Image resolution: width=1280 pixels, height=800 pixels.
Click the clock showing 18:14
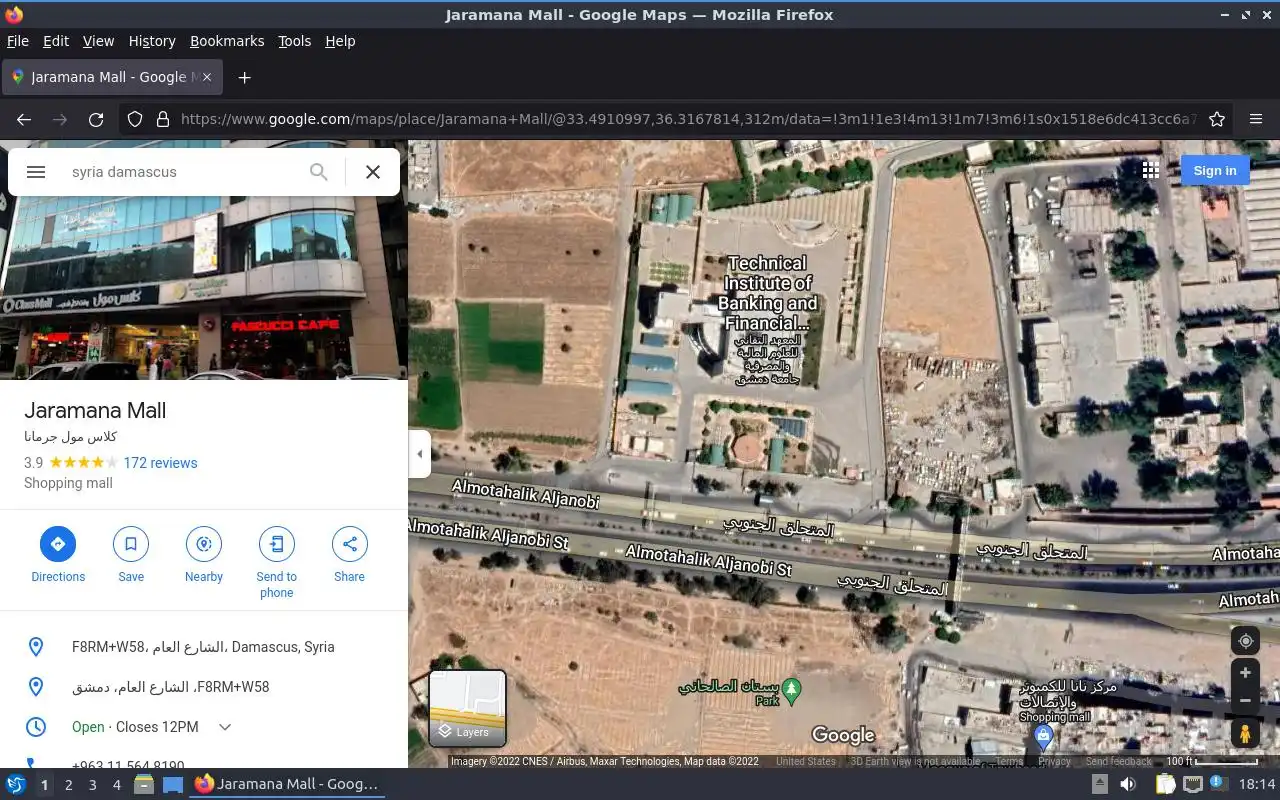[x=1257, y=785]
